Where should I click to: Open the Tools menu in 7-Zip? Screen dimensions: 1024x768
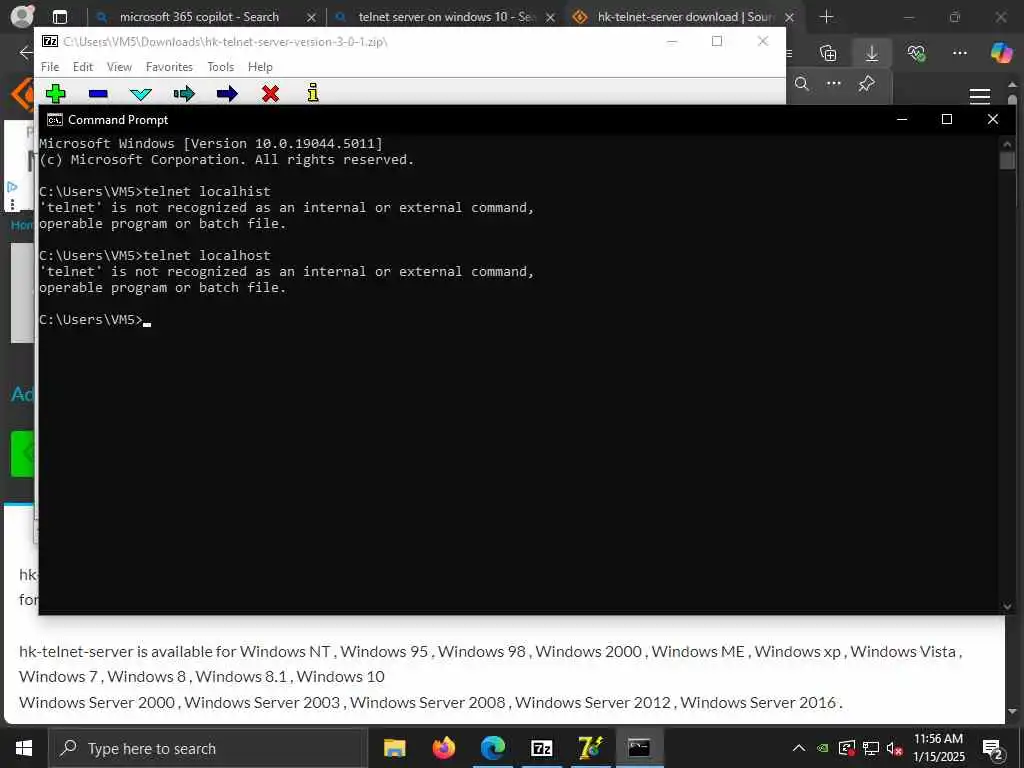coord(221,67)
